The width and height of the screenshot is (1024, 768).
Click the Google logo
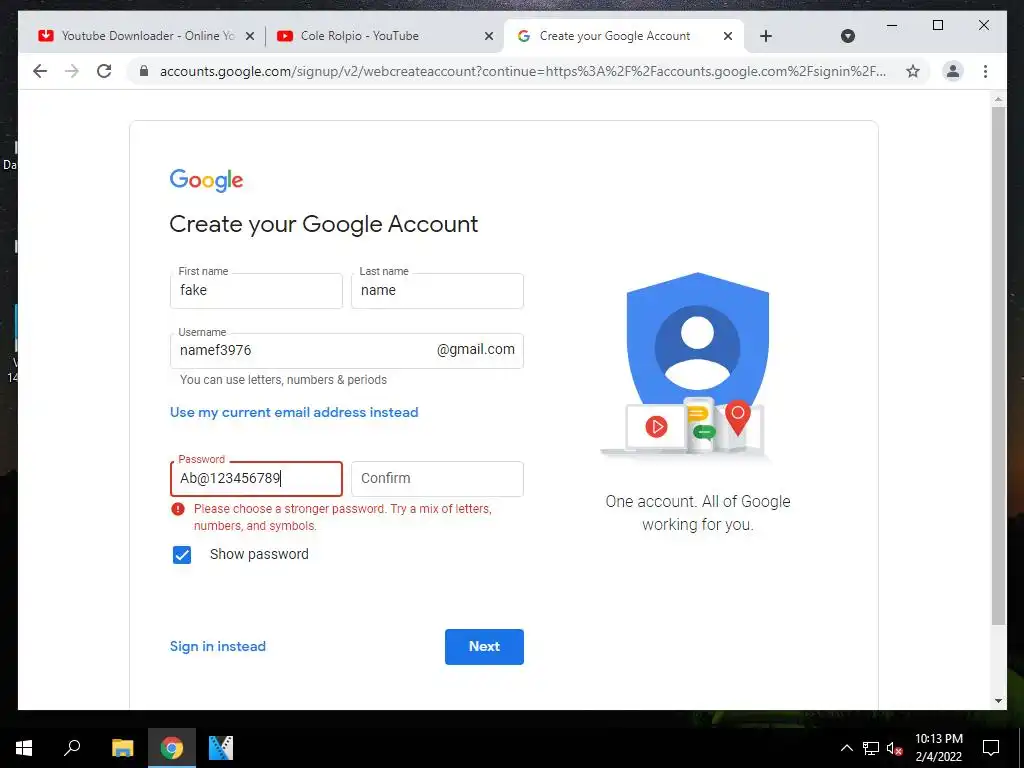click(x=206, y=180)
